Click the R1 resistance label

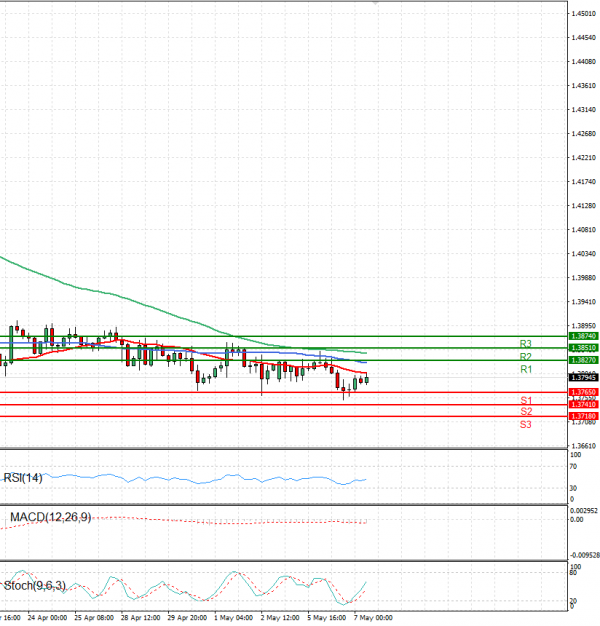[x=525, y=370]
